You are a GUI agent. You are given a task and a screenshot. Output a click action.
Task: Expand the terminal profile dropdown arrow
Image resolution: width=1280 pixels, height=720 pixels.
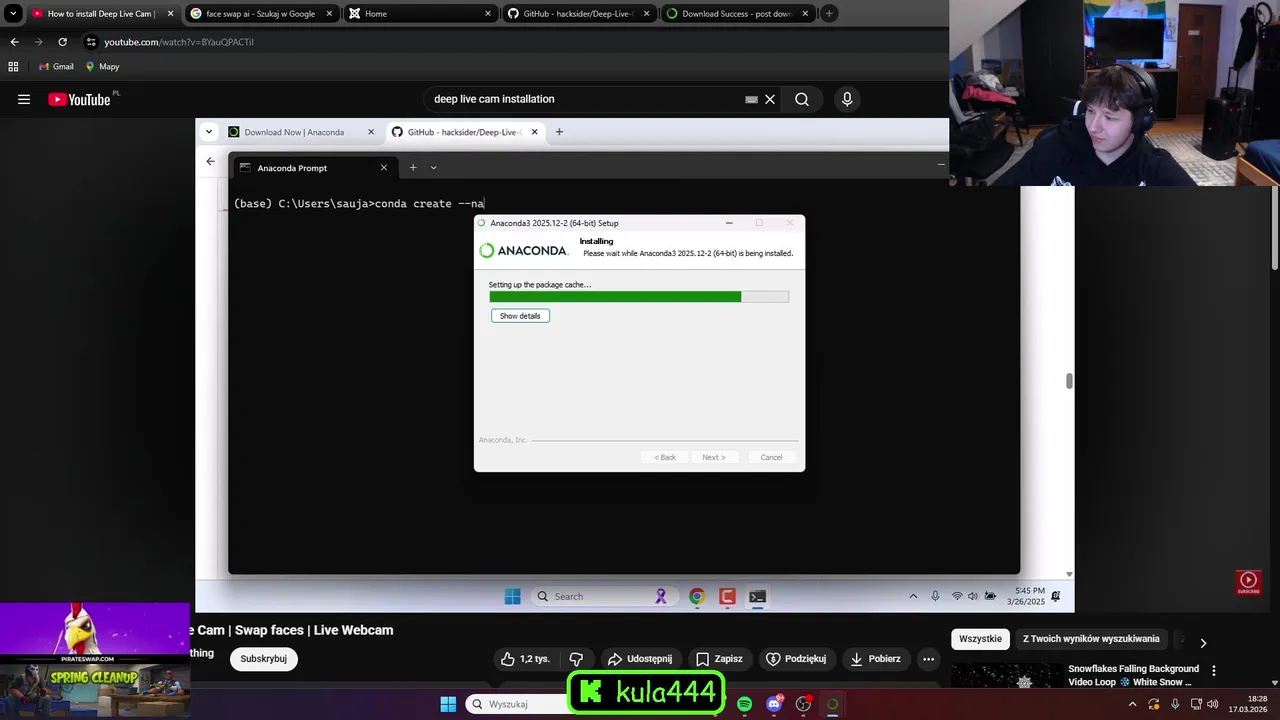(433, 168)
